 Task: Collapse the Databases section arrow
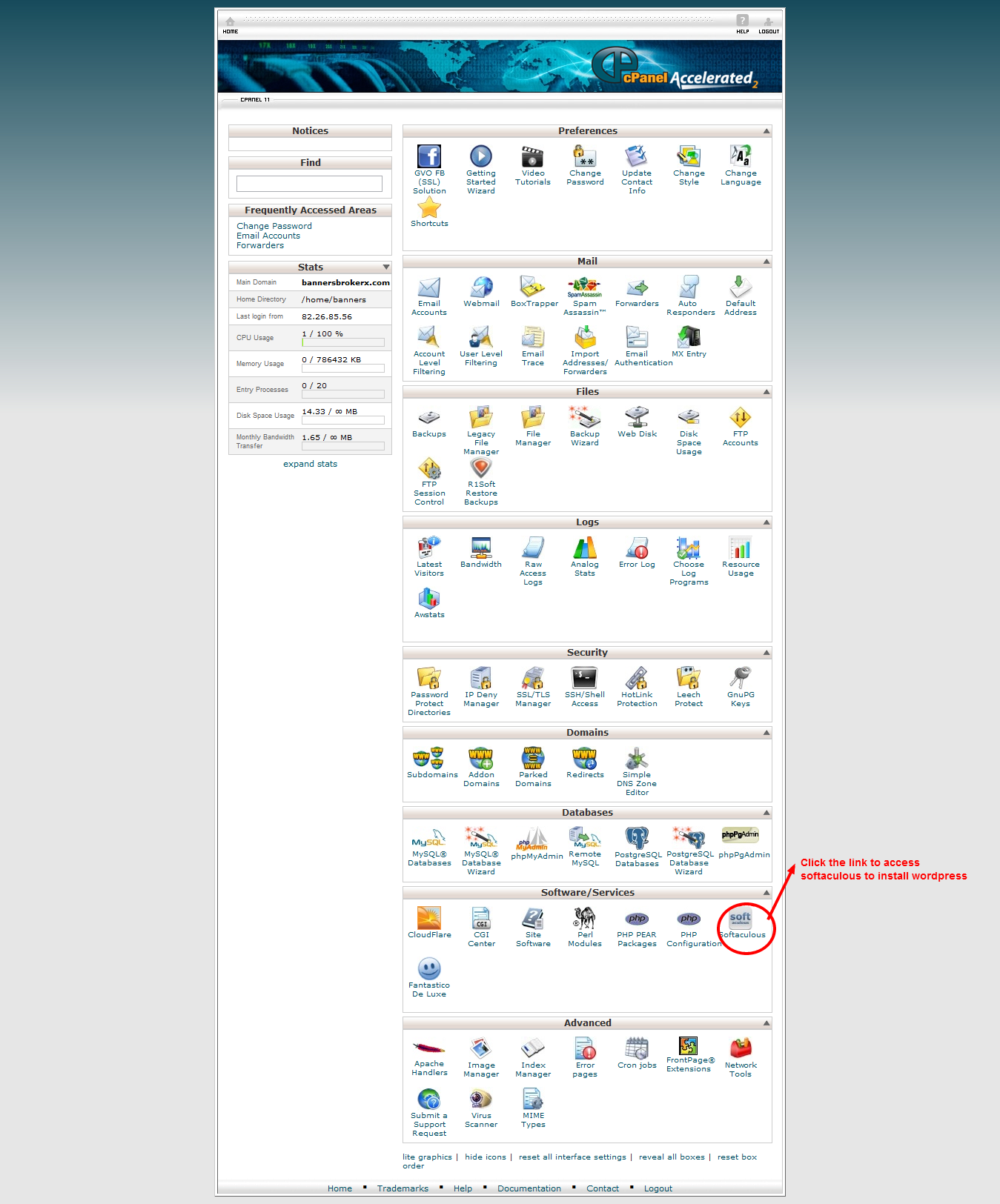click(x=766, y=813)
